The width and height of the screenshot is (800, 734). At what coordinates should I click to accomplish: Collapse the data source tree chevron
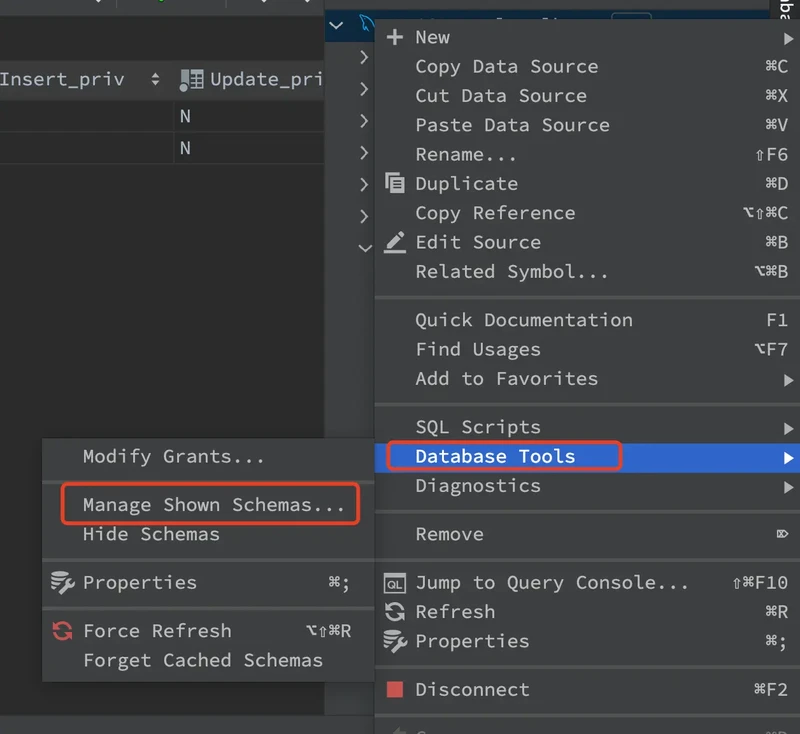[x=336, y=25]
